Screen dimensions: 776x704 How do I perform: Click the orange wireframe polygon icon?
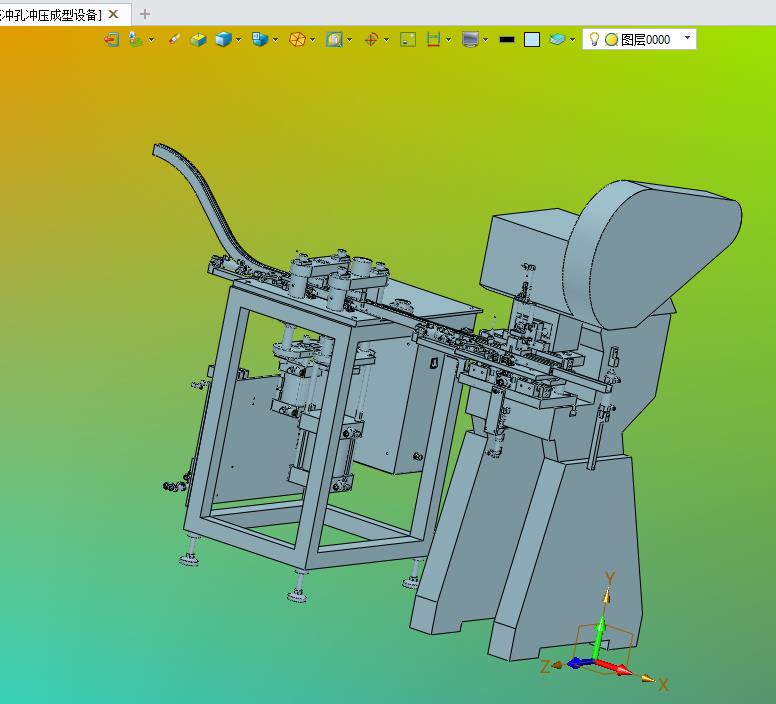(297, 39)
